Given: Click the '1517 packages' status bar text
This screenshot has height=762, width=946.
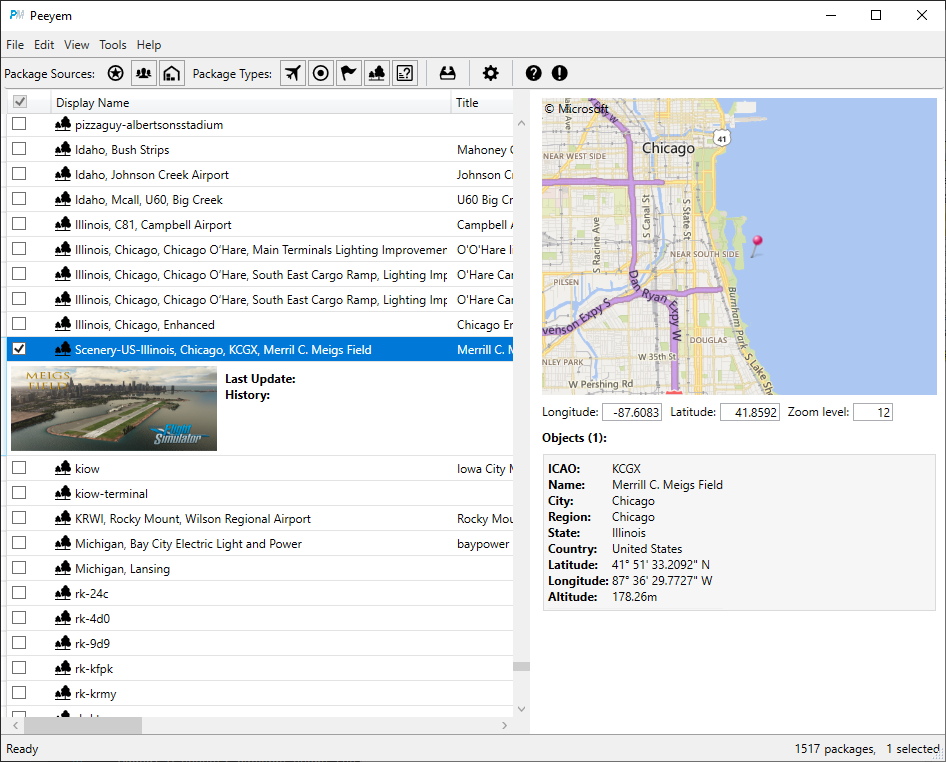Looking at the screenshot, I should tap(834, 749).
